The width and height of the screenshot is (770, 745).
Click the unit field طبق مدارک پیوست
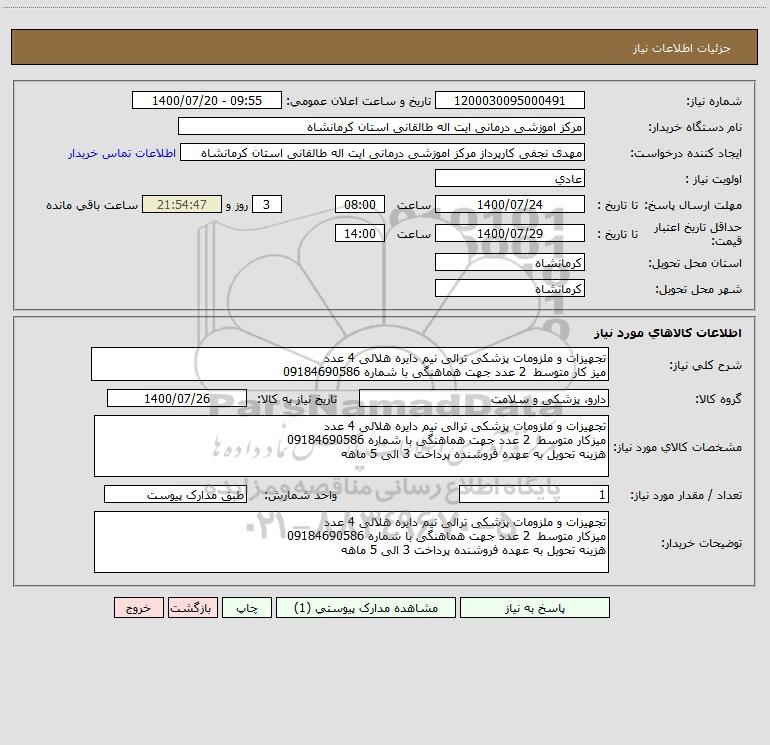[175, 495]
